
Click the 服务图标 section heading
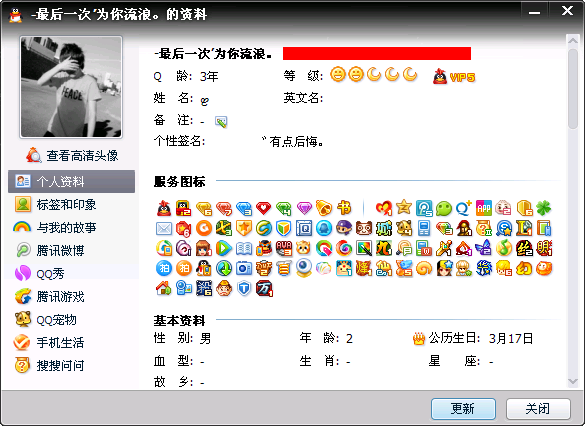click(x=179, y=182)
